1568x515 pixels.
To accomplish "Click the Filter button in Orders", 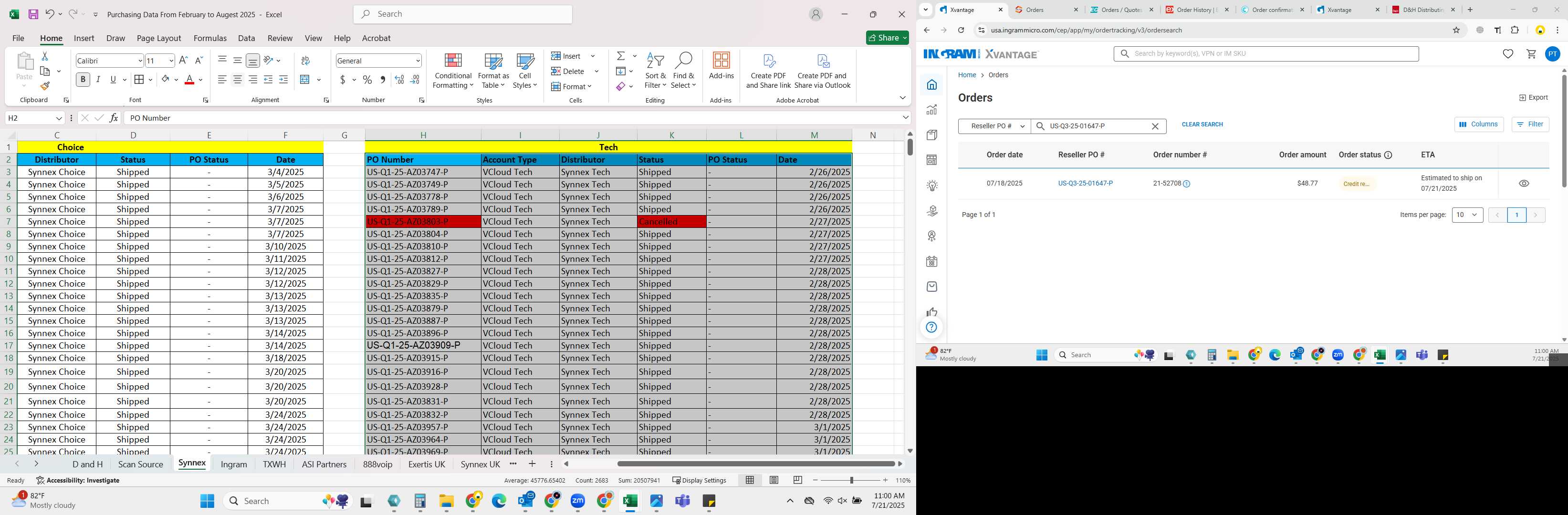I will (x=1530, y=124).
